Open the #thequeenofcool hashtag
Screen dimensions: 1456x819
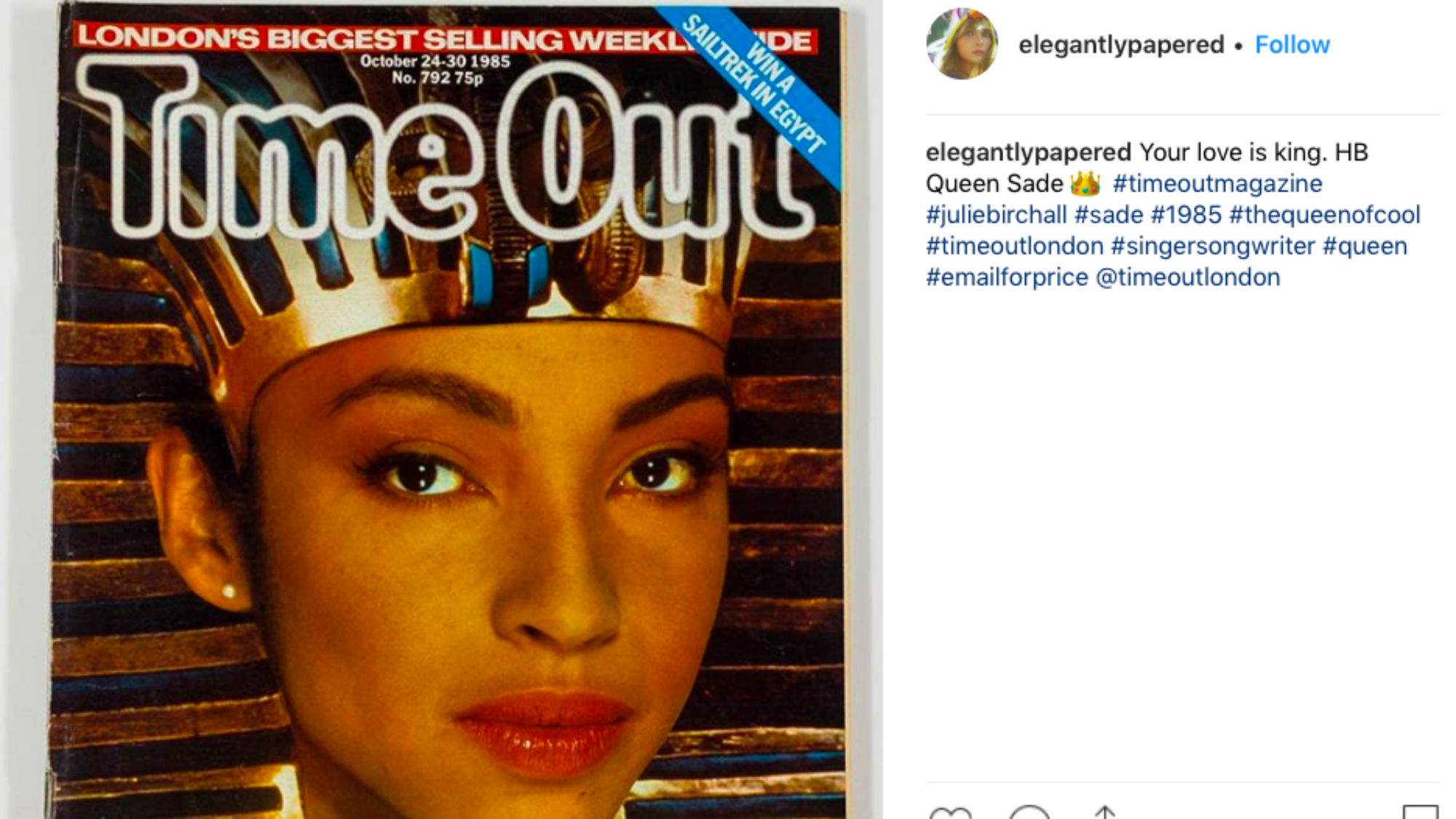[1325, 215]
